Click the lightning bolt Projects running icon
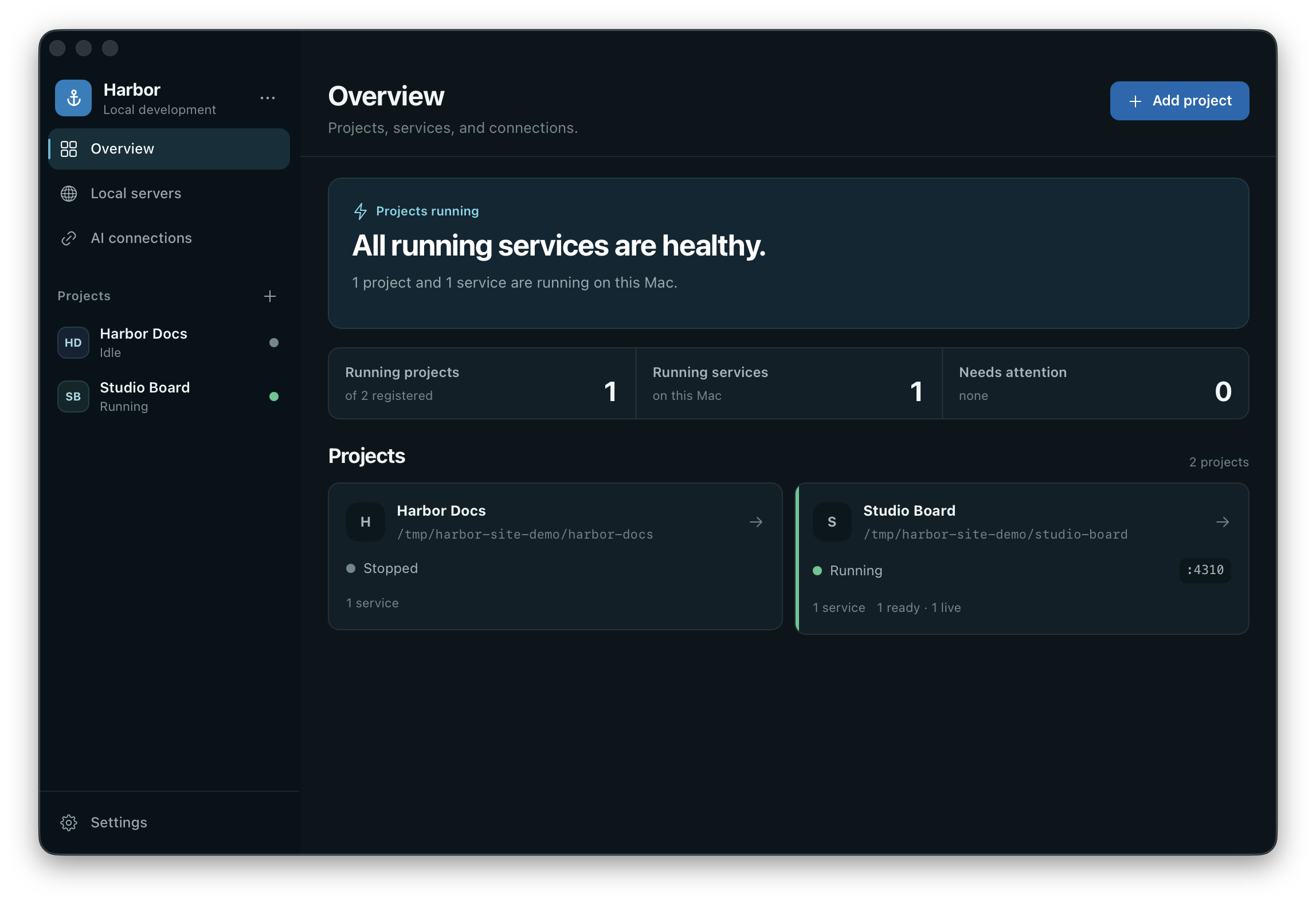The width and height of the screenshot is (1316, 903). 360,211
